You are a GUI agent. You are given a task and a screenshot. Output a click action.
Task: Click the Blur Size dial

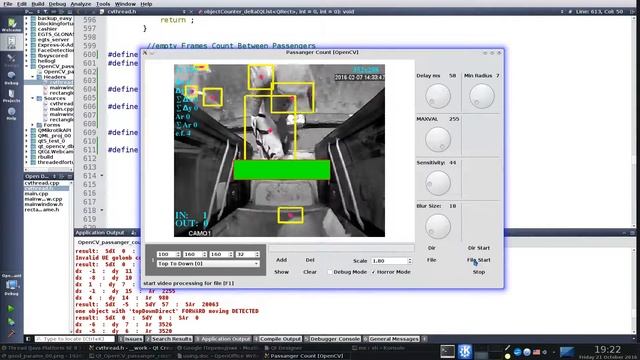438,226
